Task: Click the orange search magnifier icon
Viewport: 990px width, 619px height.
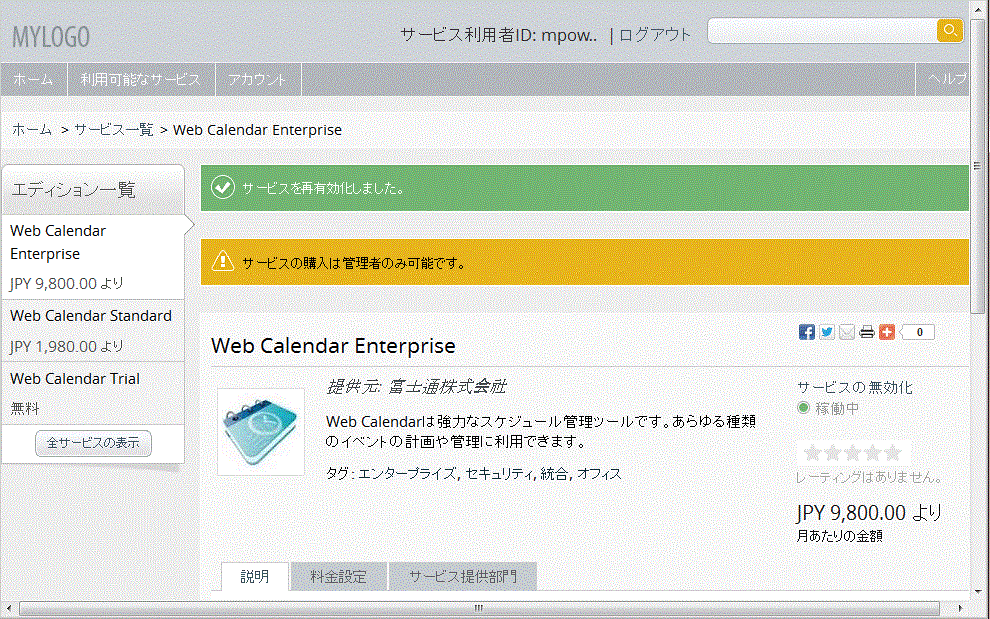Action: (x=950, y=30)
